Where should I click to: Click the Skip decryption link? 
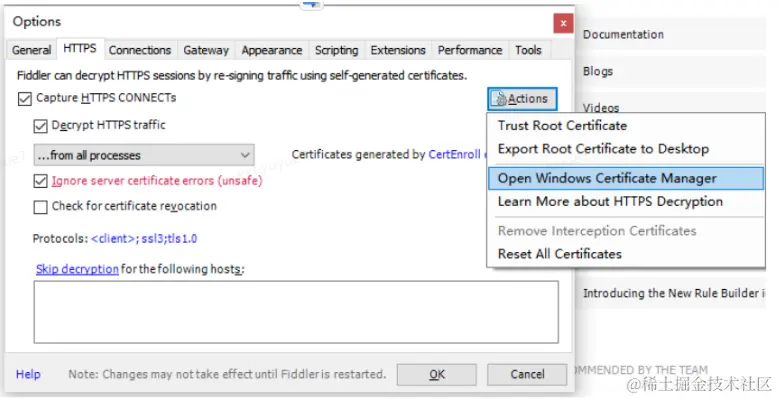(77, 269)
